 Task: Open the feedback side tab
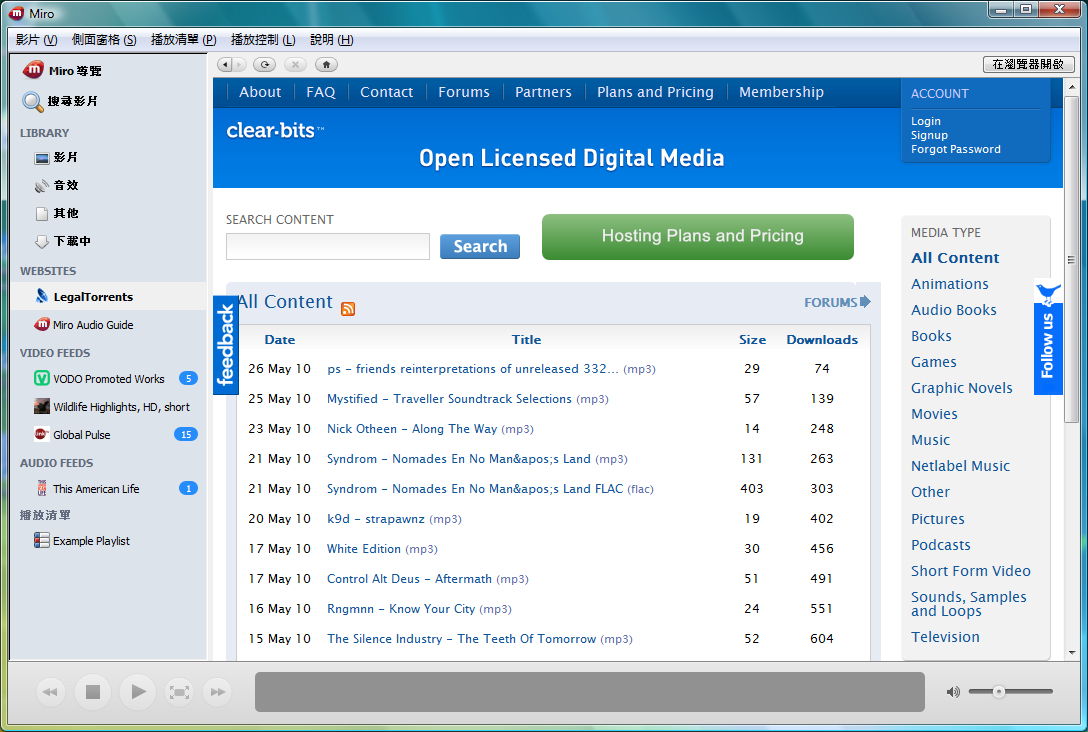pos(226,345)
